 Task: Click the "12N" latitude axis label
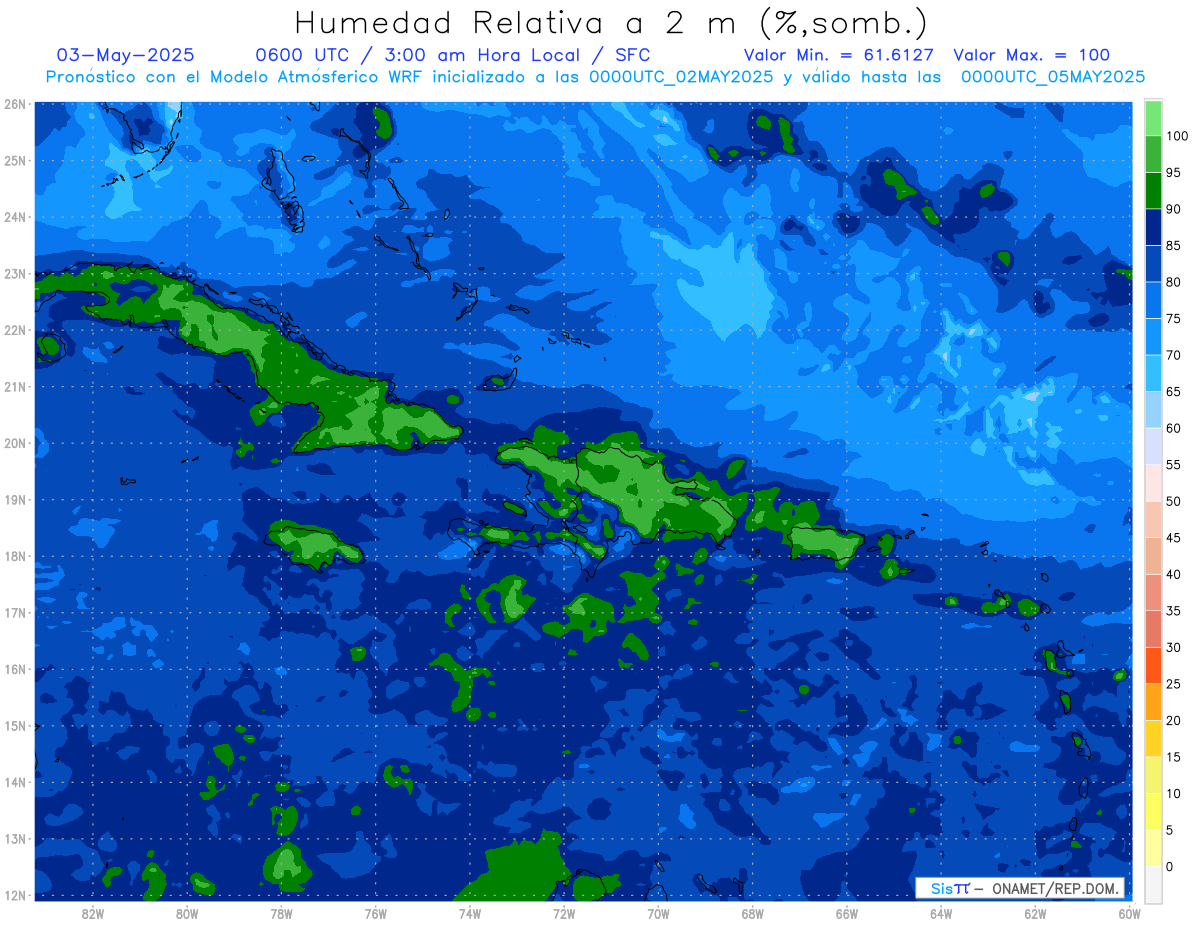(14, 895)
